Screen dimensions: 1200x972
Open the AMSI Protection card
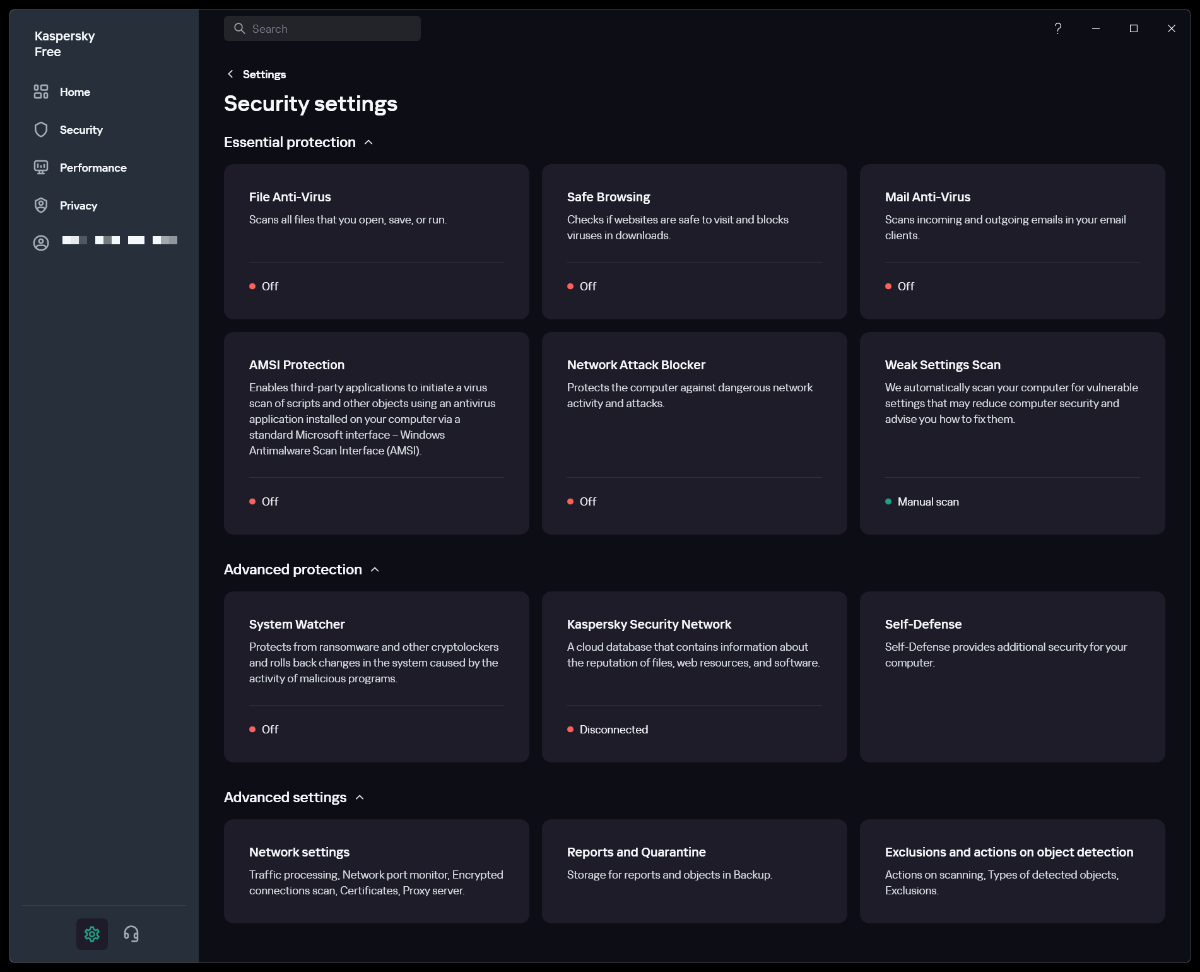pyautogui.click(x=376, y=433)
